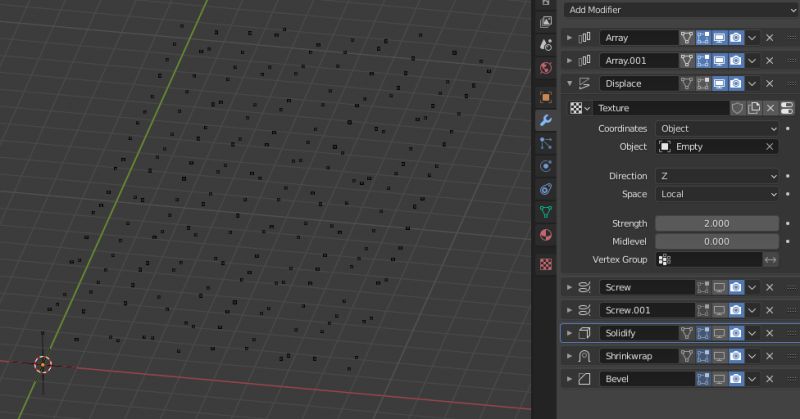The width and height of the screenshot is (800, 419).
Task: Remove the Array.001 modifier
Action: coord(770,61)
